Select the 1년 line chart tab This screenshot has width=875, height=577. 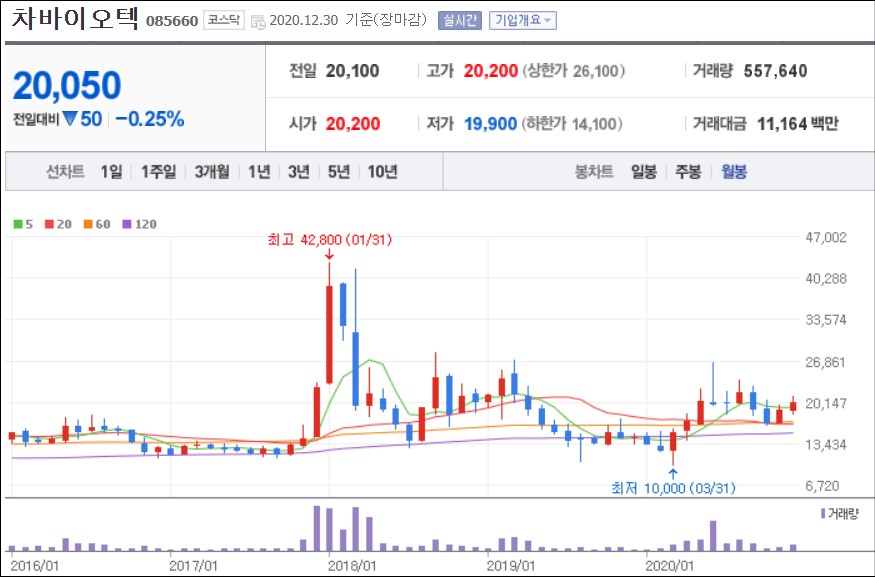coord(259,172)
